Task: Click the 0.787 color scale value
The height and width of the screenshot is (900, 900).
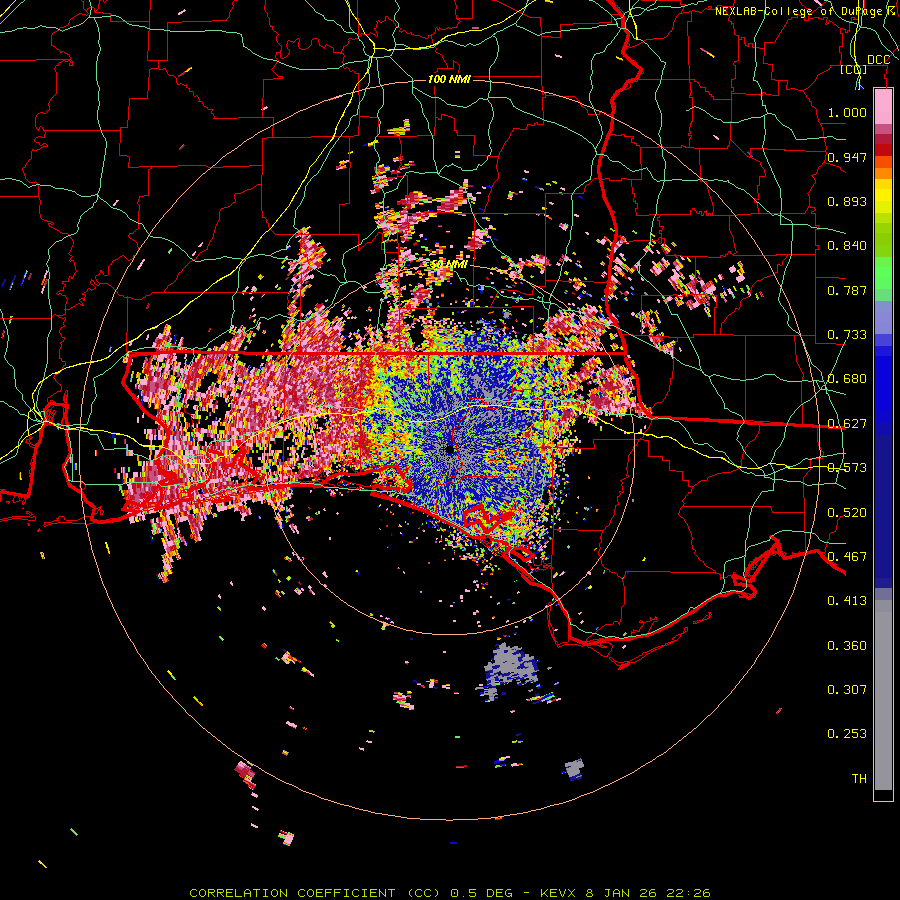Action: pos(847,290)
